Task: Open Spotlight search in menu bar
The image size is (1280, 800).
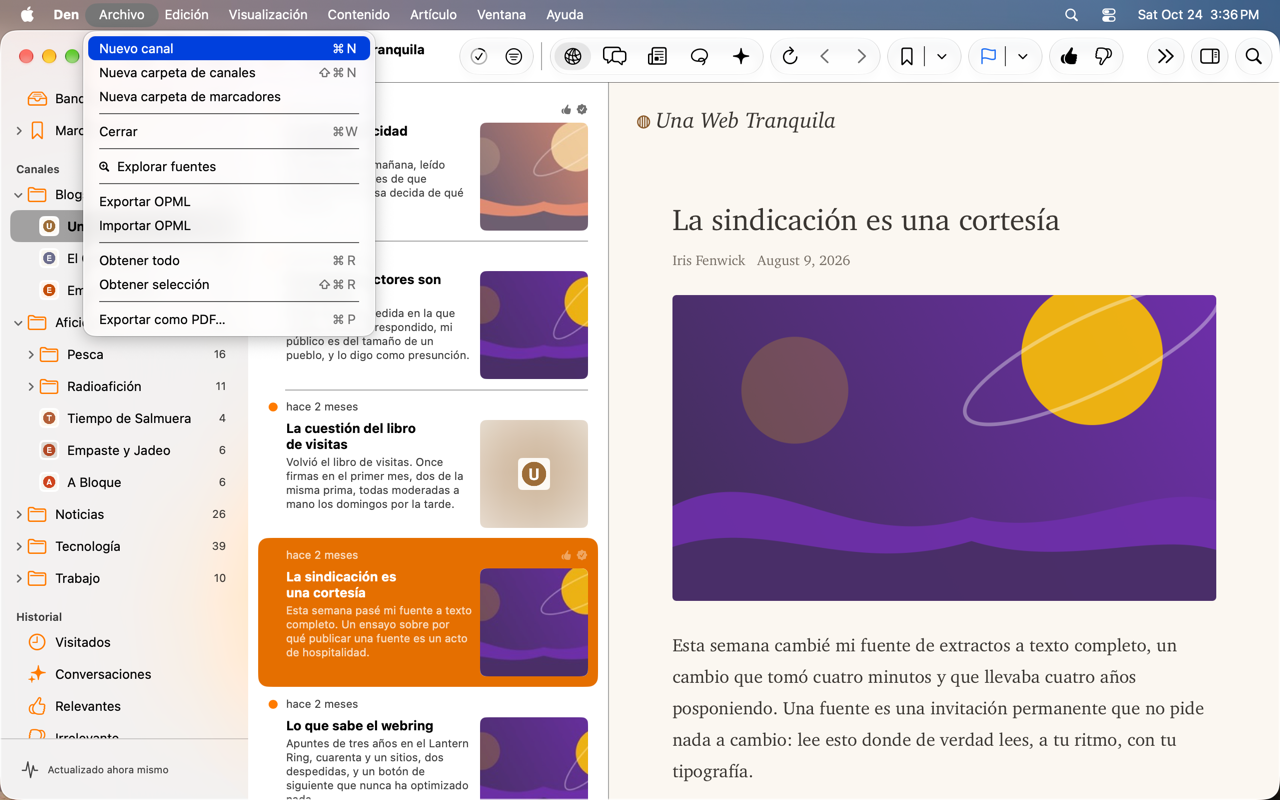Action: (1071, 14)
